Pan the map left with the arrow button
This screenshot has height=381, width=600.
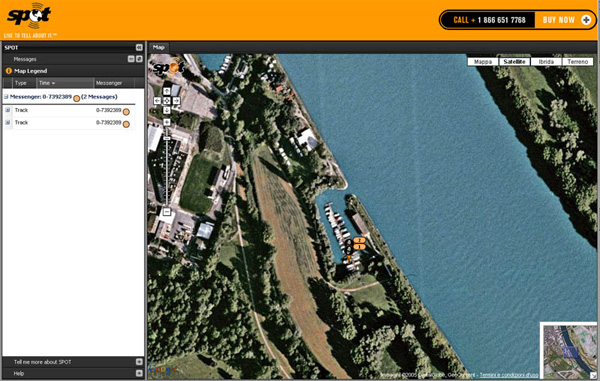(157, 101)
